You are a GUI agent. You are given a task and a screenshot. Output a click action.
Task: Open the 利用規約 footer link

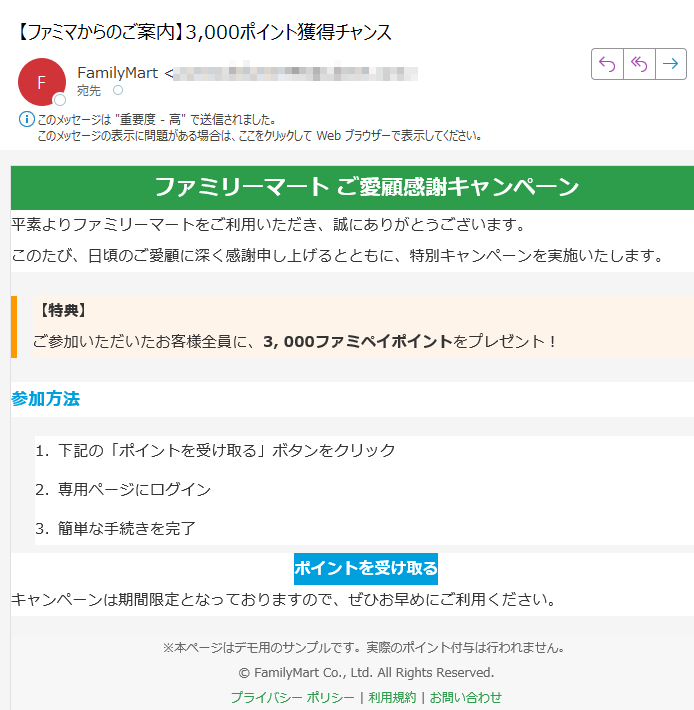pos(392,697)
